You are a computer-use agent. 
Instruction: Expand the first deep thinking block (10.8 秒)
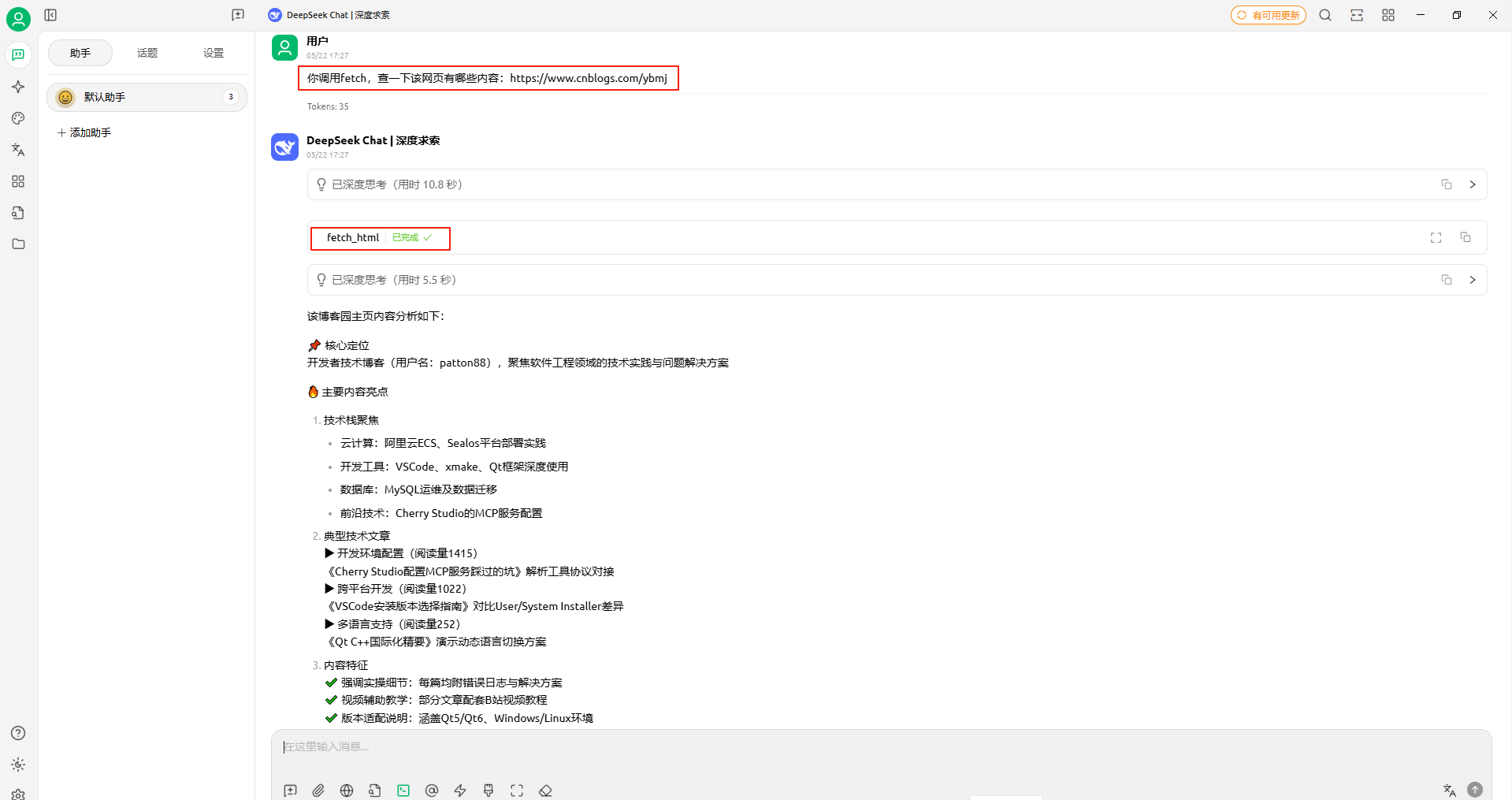click(1472, 184)
